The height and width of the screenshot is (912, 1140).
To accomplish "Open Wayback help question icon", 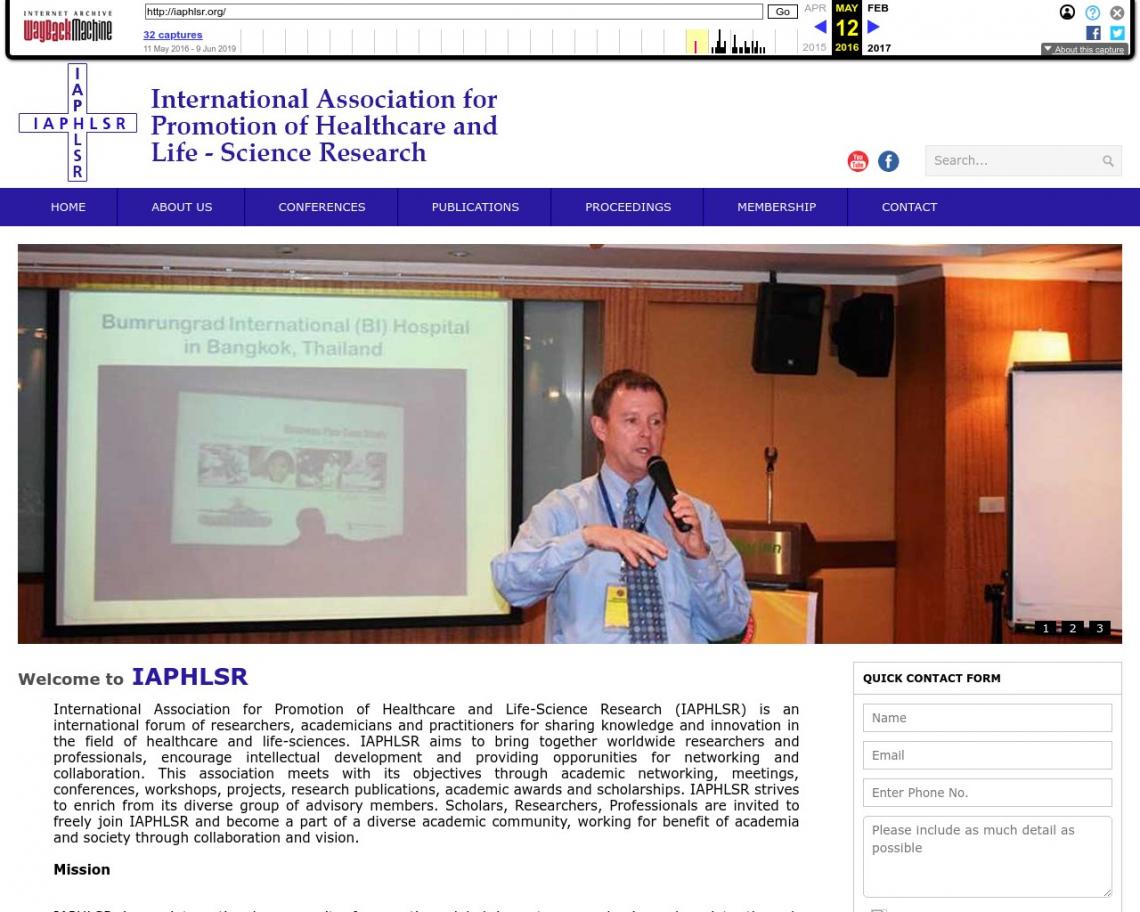I will (x=1092, y=12).
